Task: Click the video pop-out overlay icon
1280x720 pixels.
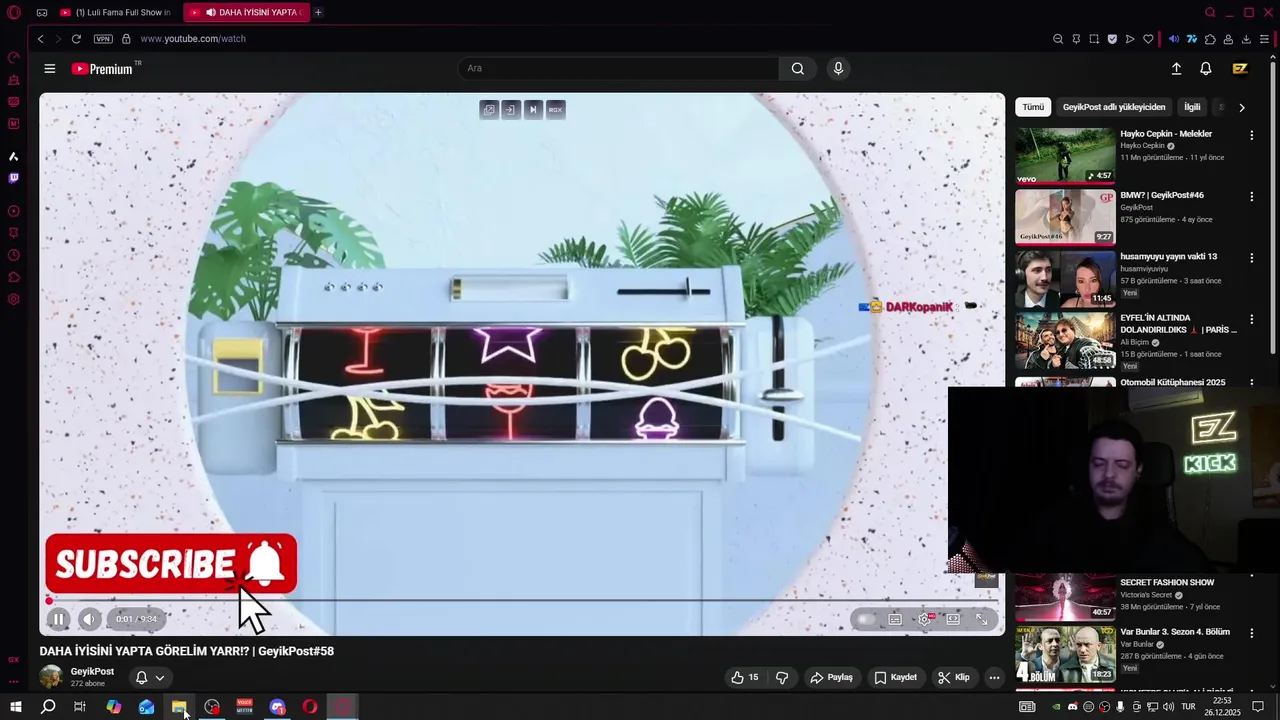Action: [489, 109]
